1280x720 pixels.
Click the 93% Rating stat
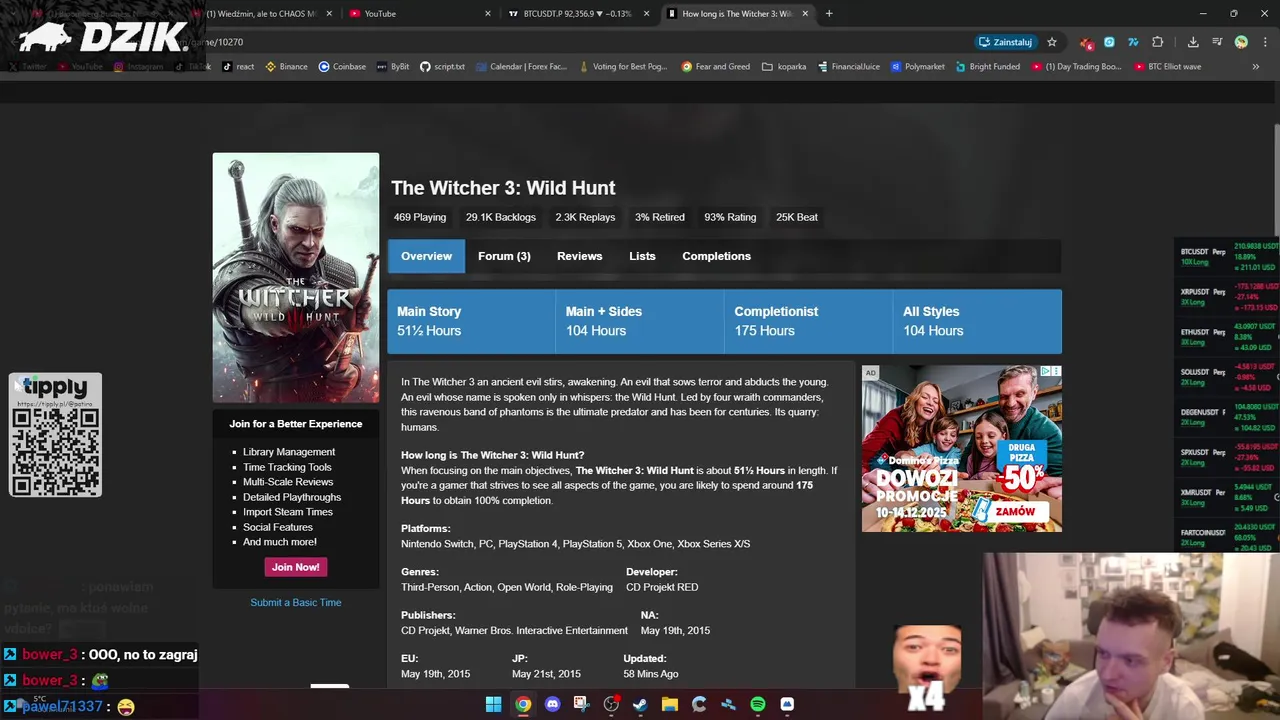(x=730, y=217)
